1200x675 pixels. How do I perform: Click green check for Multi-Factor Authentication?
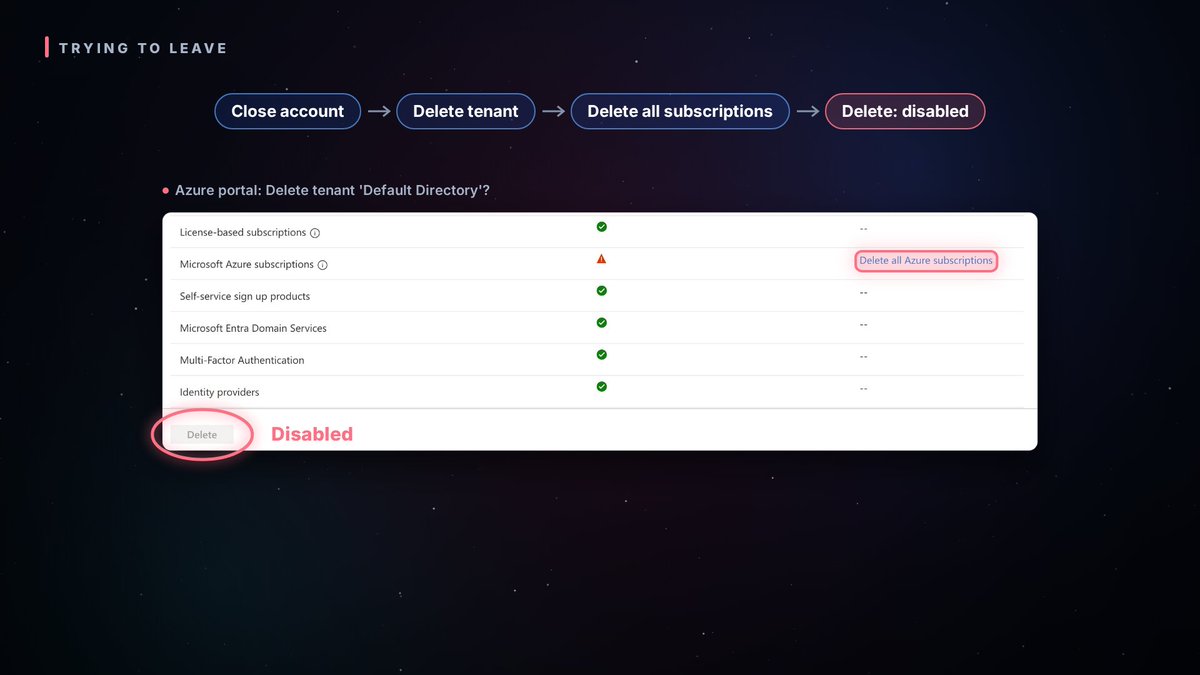[x=601, y=355]
